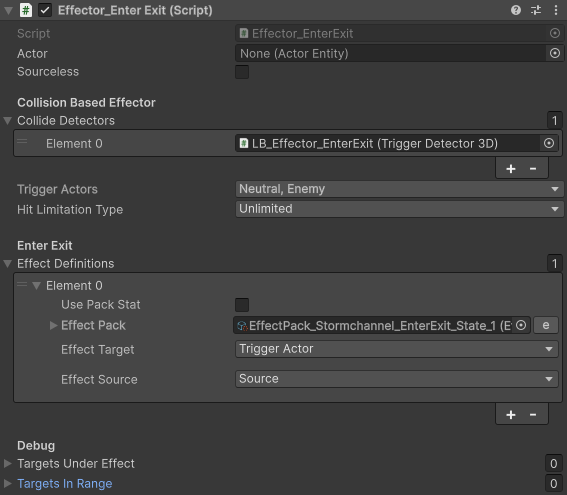Open component help reference icon
Image resolution: width=567 pixels, height=495 pixels.
[x=516, y=10]
